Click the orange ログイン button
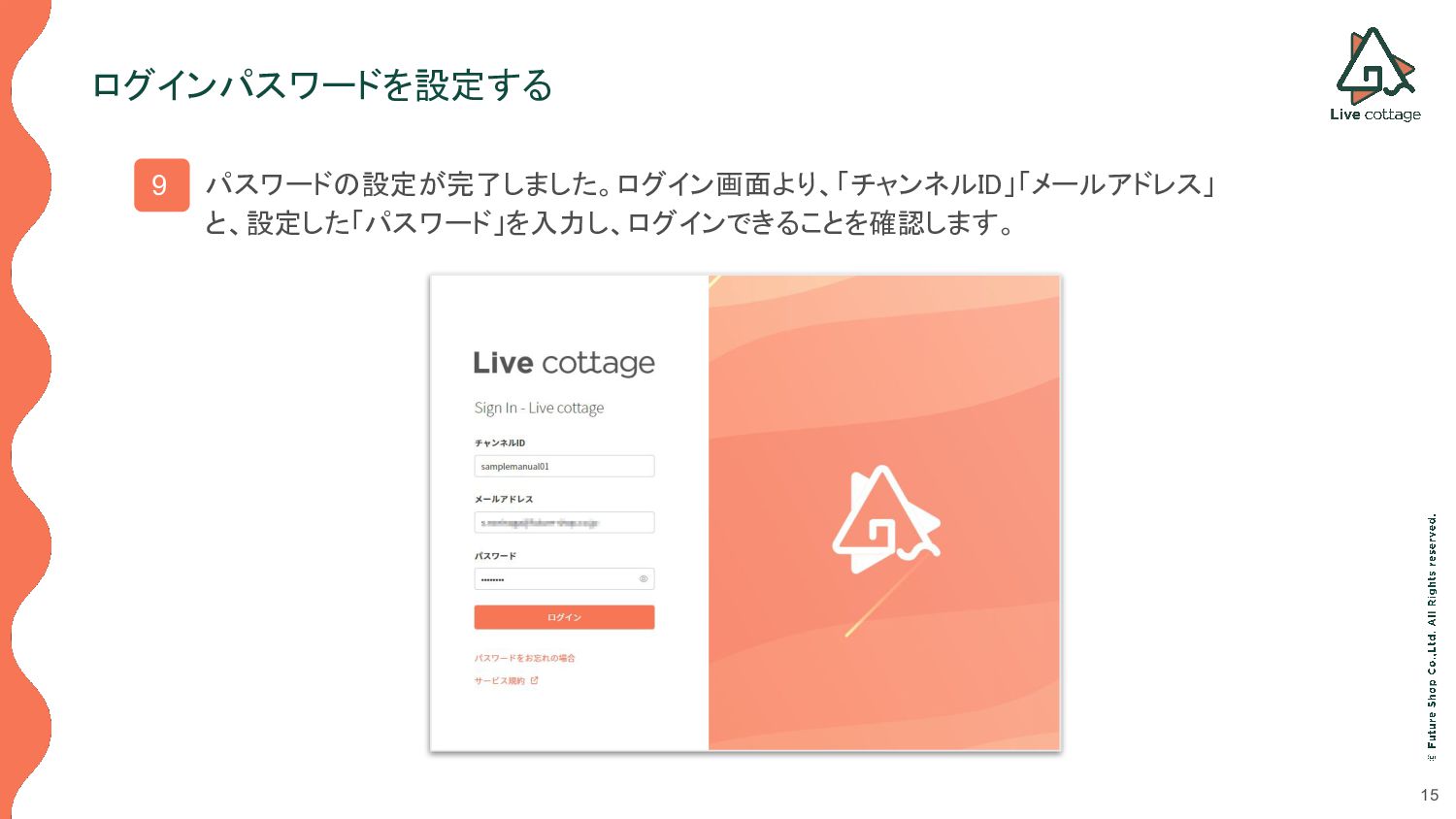Viewport: 1456px width, 819px height. 564,617
